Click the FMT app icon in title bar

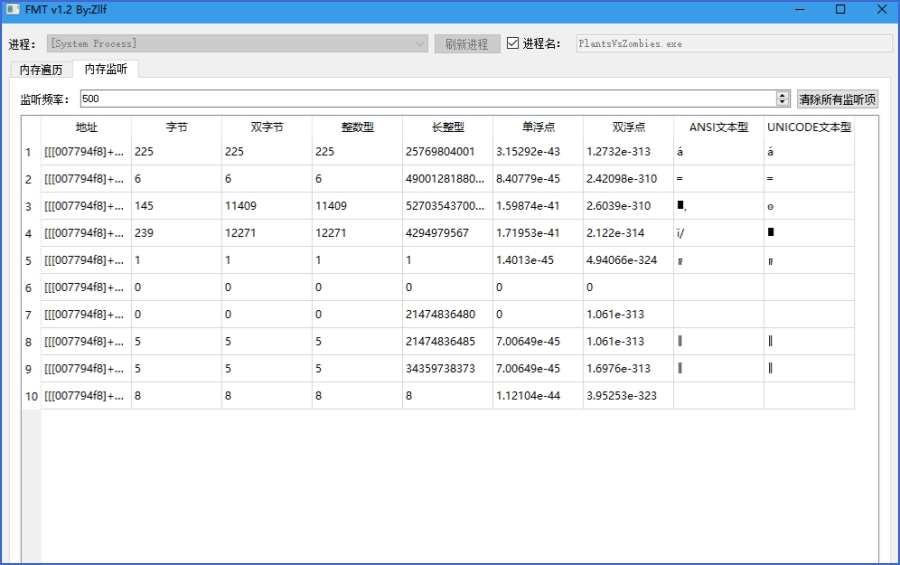tap(13, 10)
